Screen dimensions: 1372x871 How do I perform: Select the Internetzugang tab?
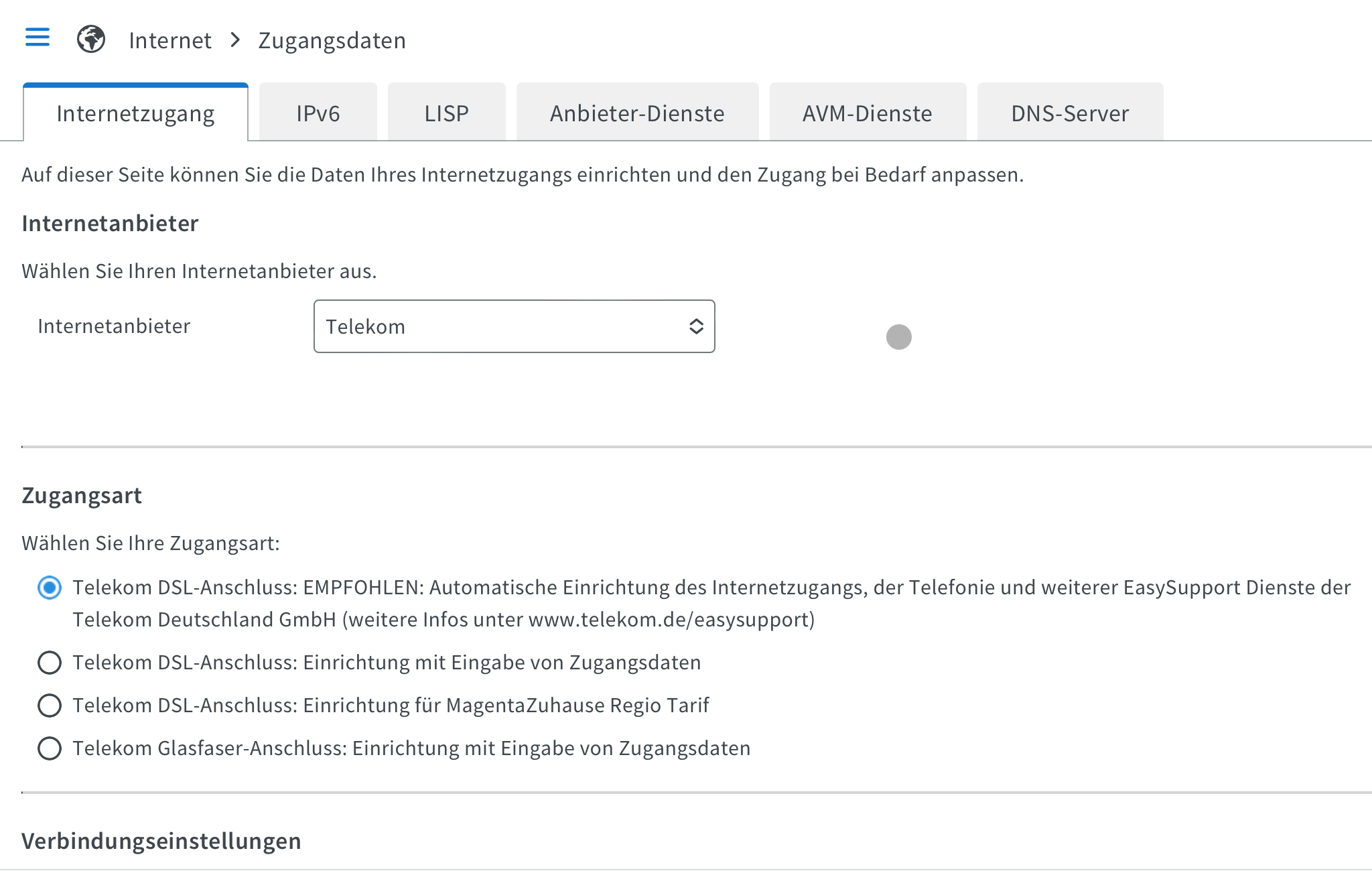(135, 113)
